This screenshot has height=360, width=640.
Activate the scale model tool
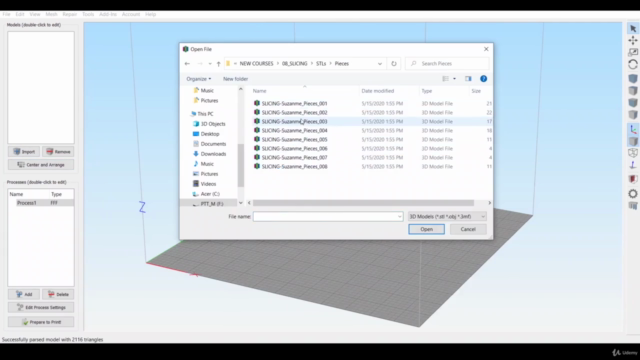click(x=633, y=52)
